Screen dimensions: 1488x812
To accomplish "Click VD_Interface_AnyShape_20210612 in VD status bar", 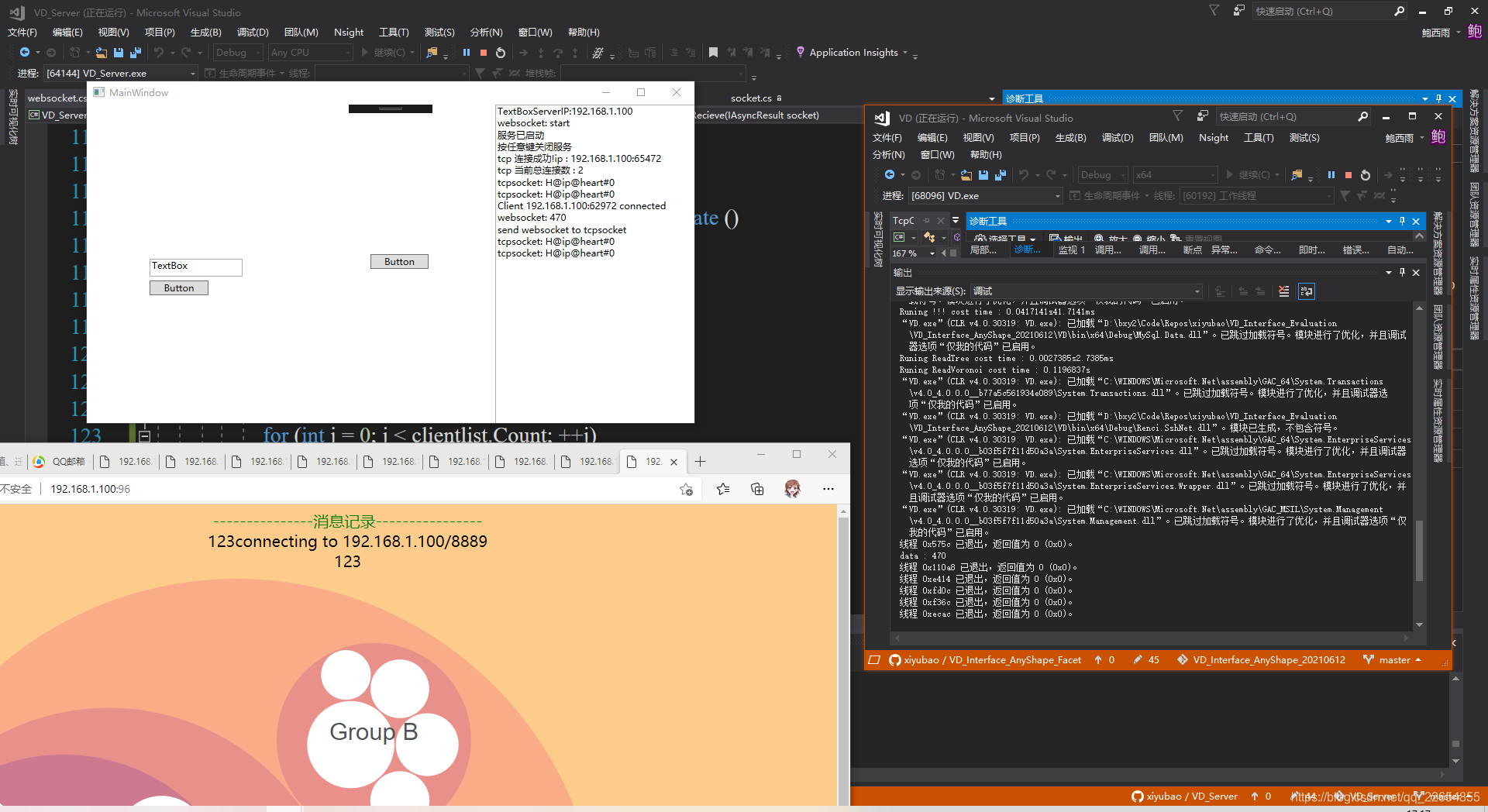I will [1261, 660].
